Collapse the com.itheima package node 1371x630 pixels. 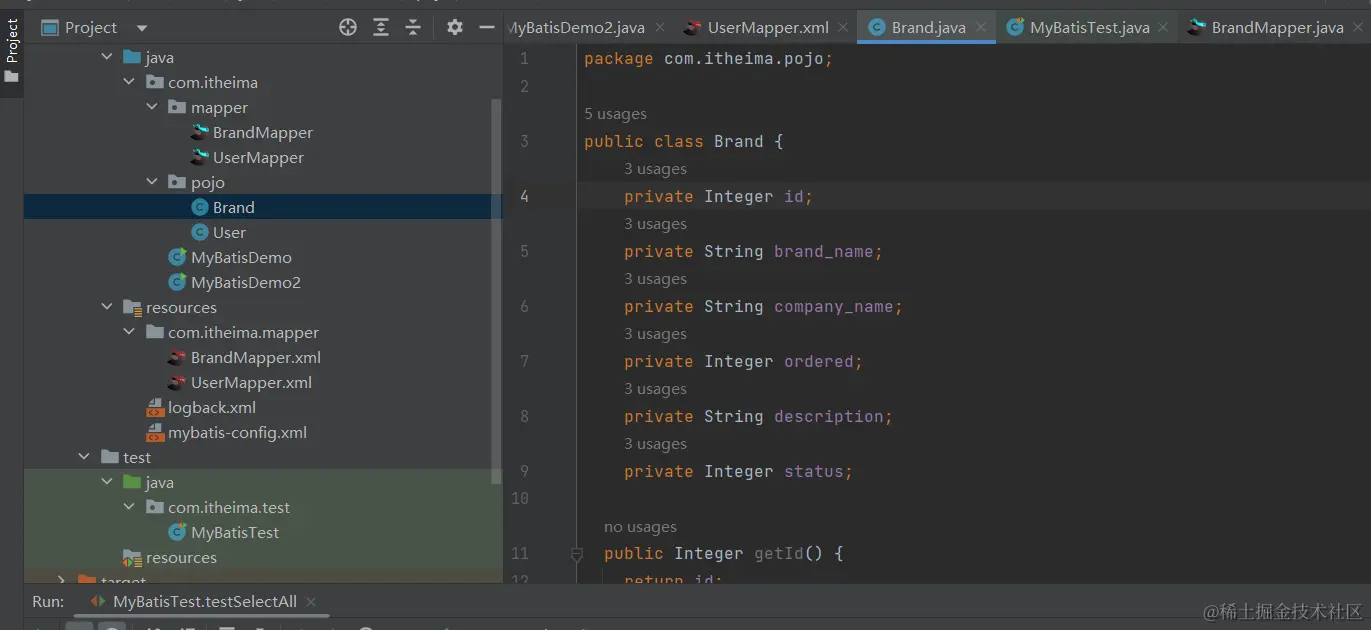tap(129, 83)
